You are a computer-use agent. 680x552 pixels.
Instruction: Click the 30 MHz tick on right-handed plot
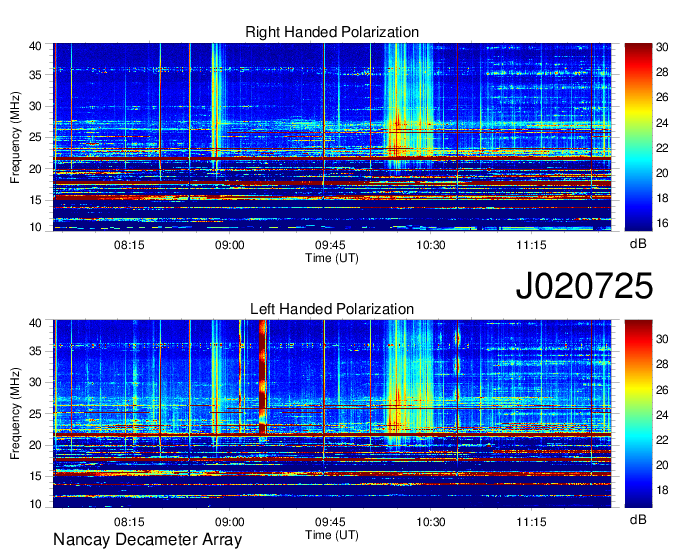click(x=35, y=106)
